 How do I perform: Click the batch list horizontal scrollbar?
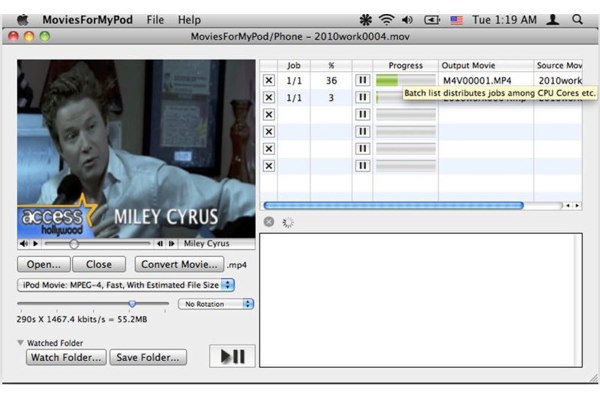(393, 206)
